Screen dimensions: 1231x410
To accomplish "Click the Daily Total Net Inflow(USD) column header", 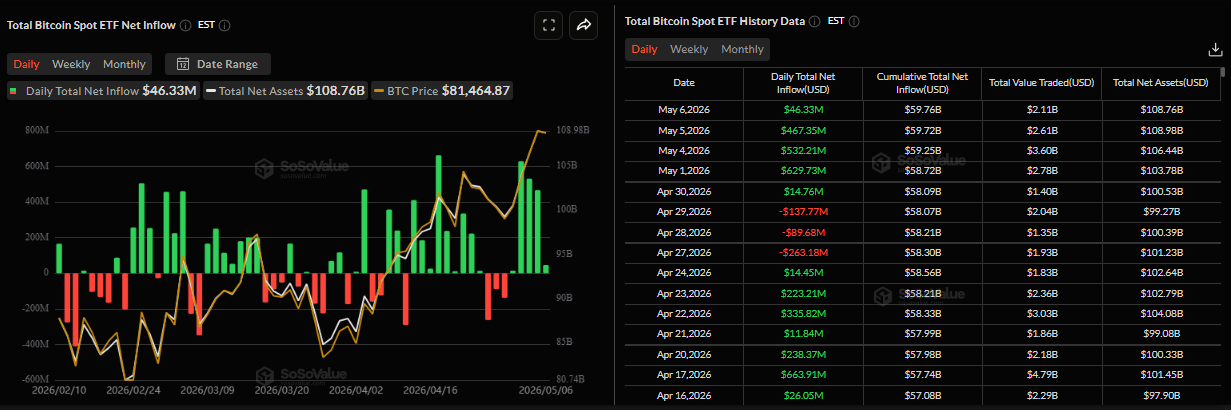I will pos(803,83).
